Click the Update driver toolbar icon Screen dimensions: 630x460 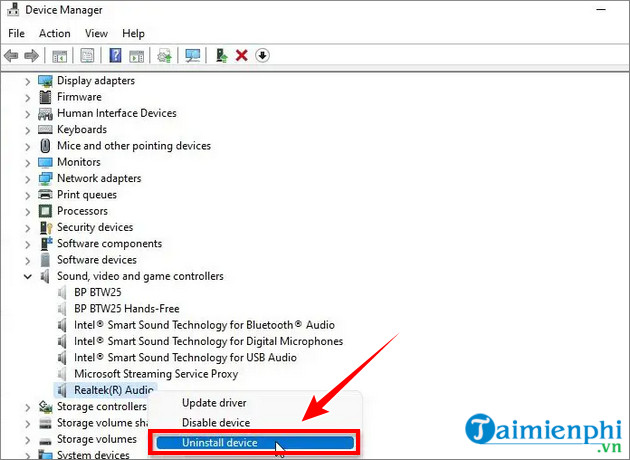164,55
